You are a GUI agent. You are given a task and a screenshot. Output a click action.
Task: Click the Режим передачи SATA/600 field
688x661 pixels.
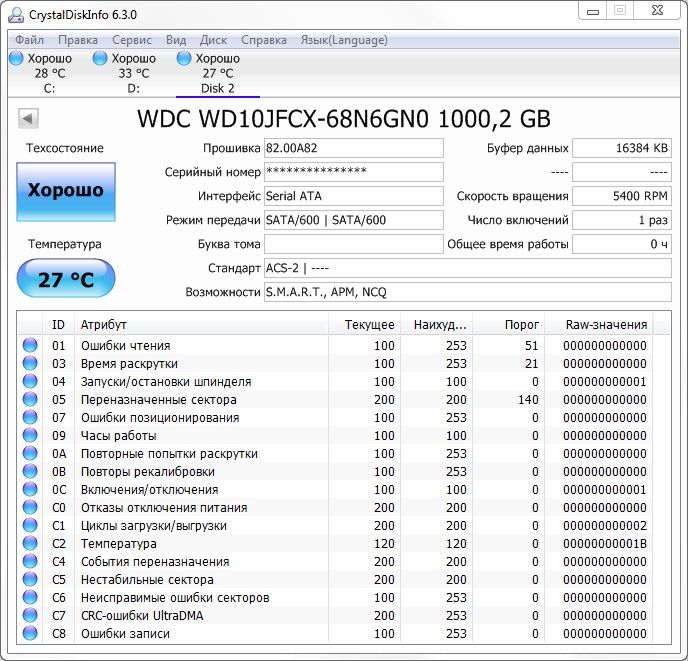click(x=354, y=220)
